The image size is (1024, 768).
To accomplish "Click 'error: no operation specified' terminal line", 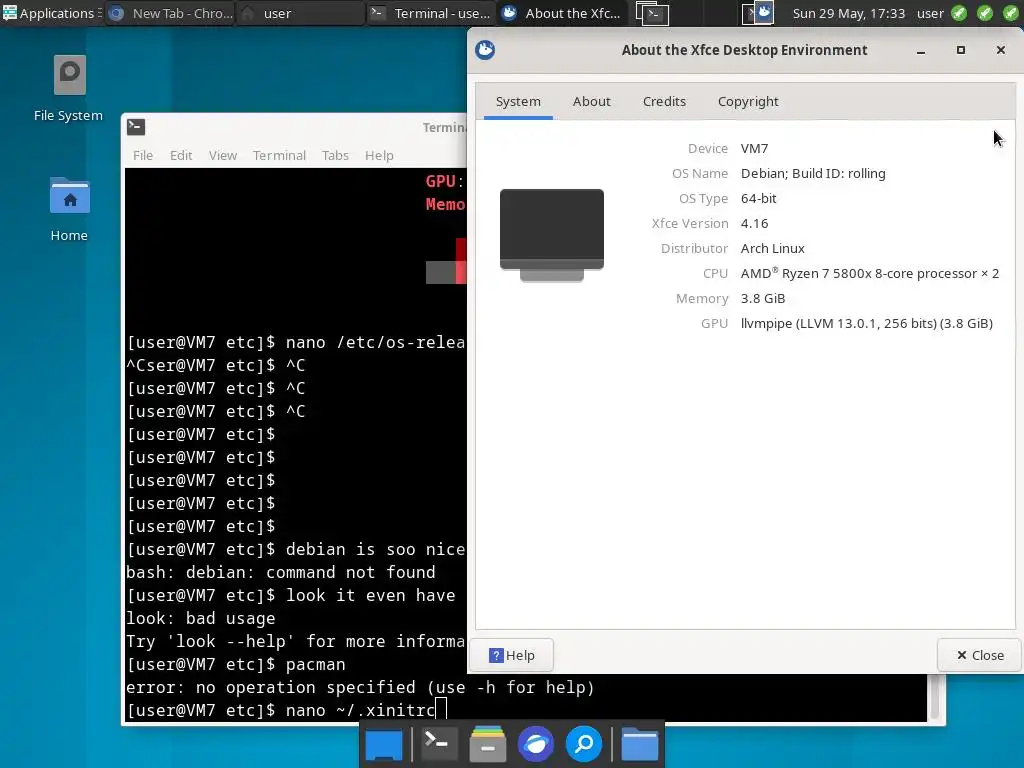I will click(360, 688).
